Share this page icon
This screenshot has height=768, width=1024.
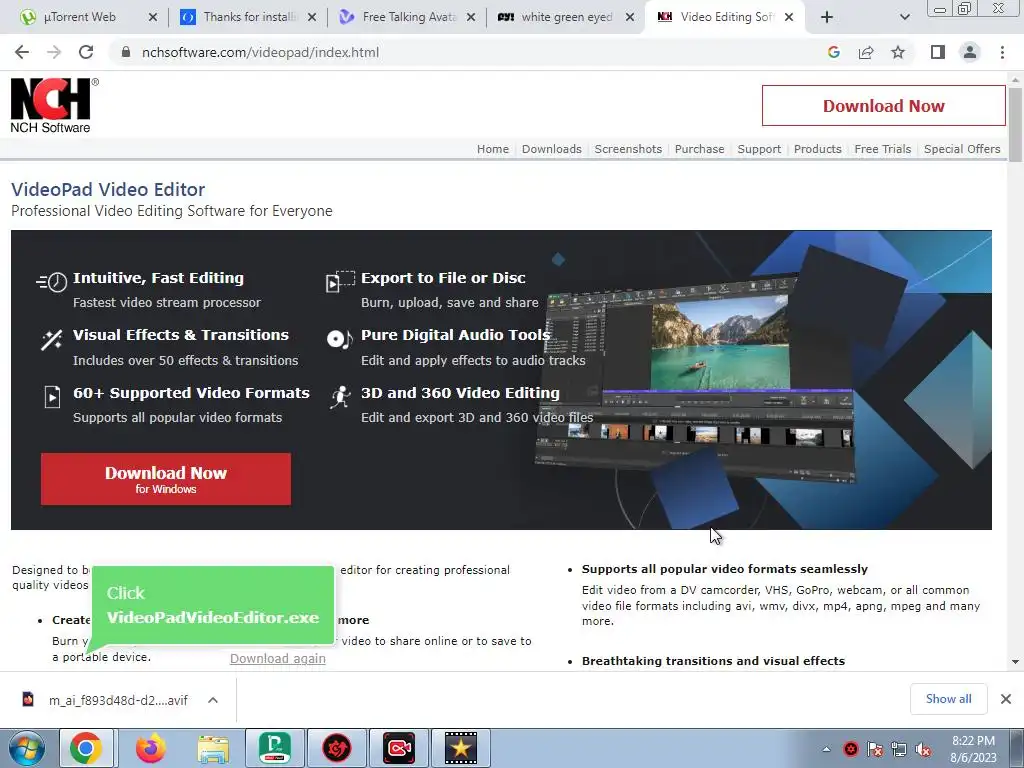coord(866,52)
